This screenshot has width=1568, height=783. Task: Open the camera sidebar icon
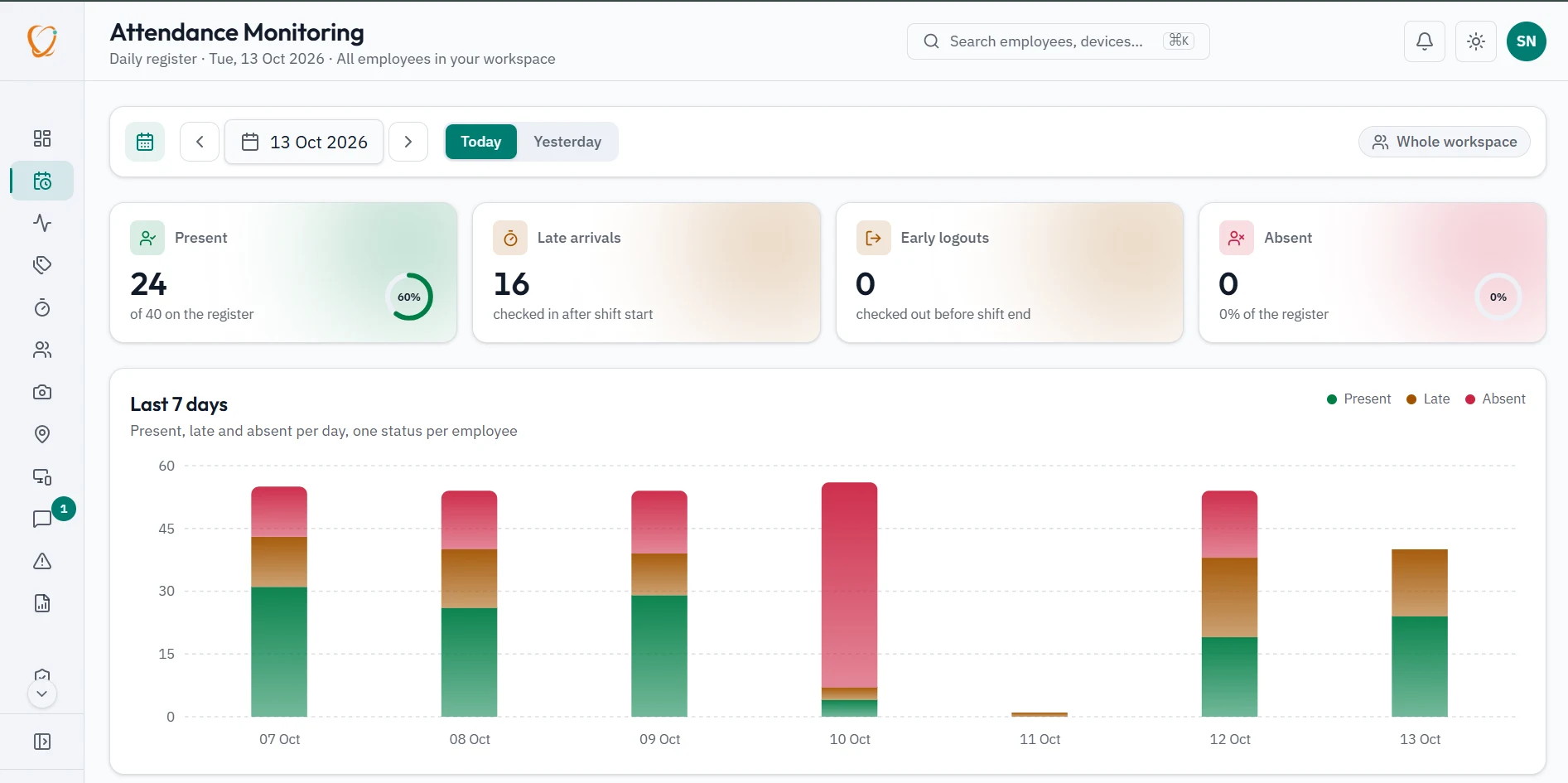point(42,392)
